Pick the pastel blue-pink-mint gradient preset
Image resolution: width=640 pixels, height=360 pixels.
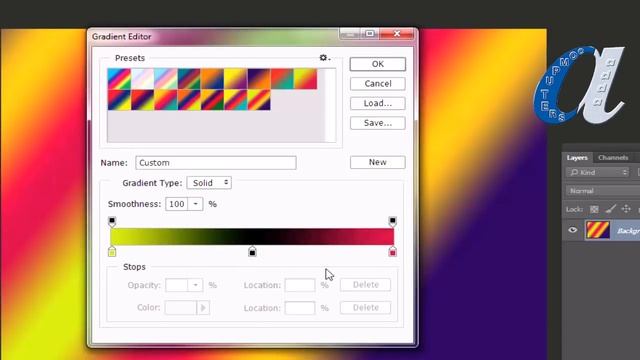[166, 79]
